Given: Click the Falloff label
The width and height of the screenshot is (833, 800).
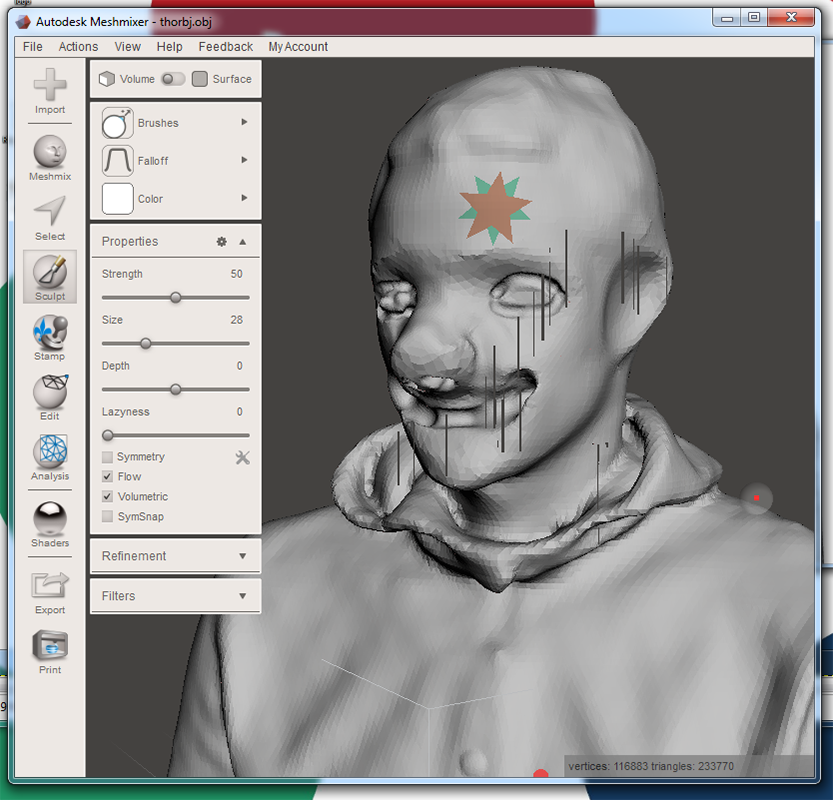Looking at the screenshot, I should [x=153, y=161].
